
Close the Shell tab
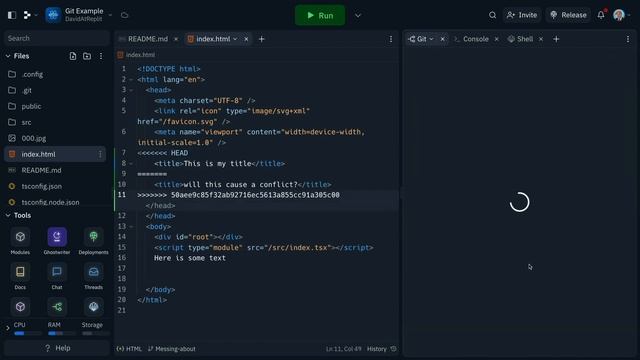(541, 39)
